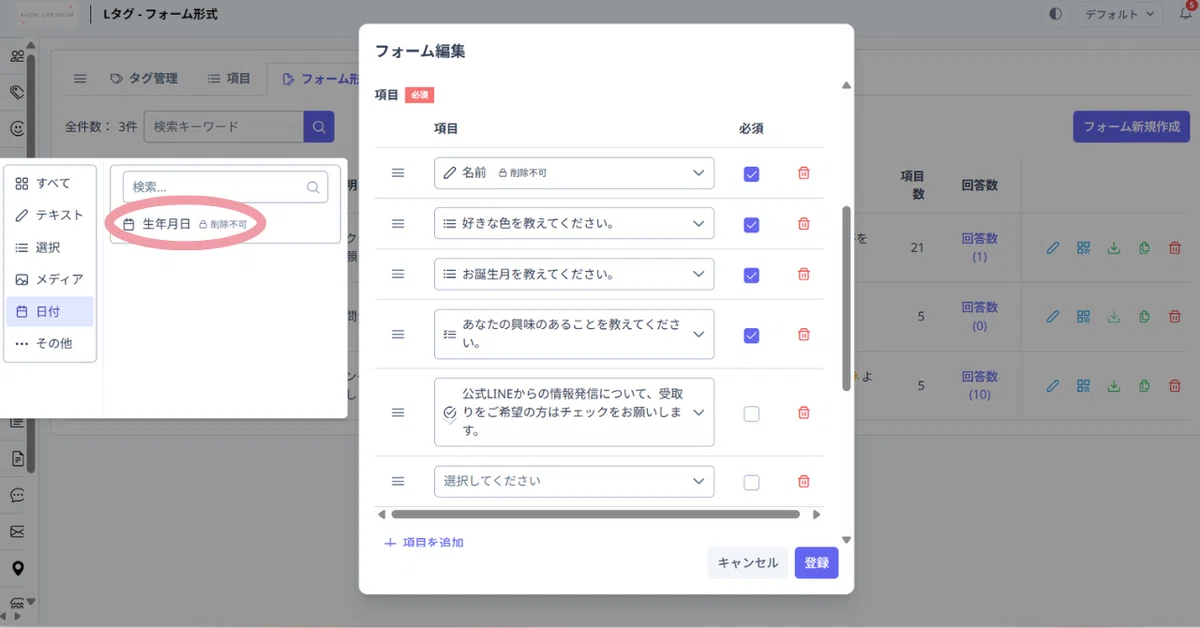Click the item picker 検索 field
The width and height of the screenshot is (1200, 628).
click(225, 187)
